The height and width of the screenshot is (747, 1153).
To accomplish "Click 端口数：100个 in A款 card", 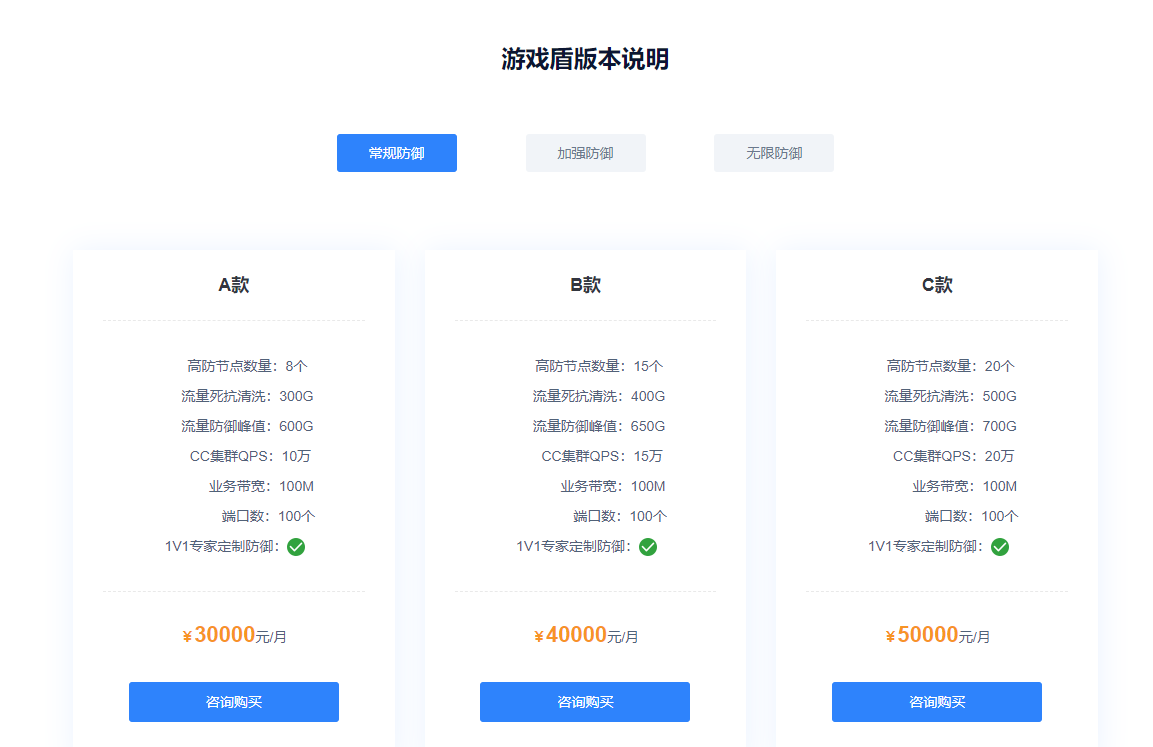I will 268,517.
